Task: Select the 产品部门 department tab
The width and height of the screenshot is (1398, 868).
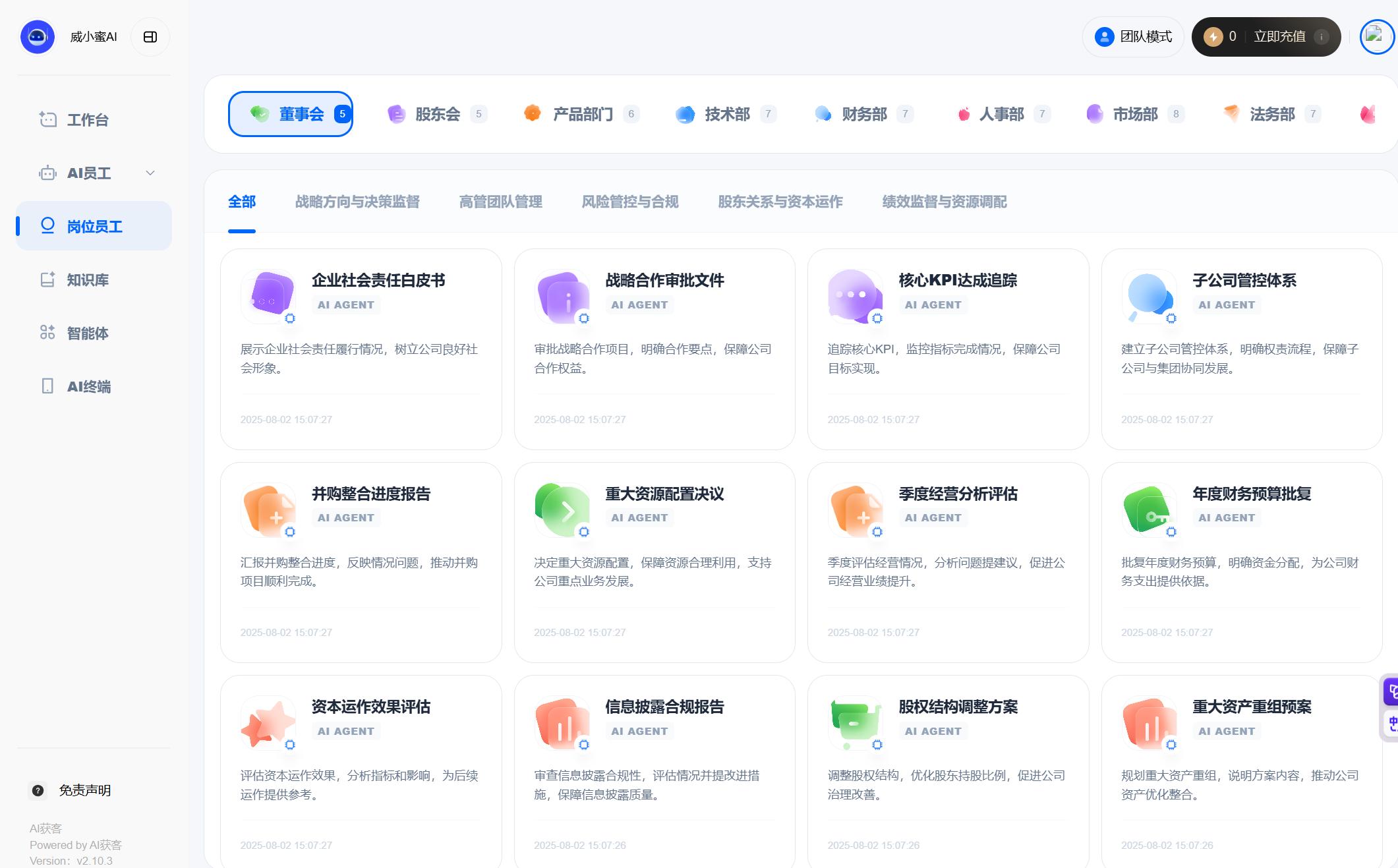Action: pyautogui.click(x=582, y=114)
